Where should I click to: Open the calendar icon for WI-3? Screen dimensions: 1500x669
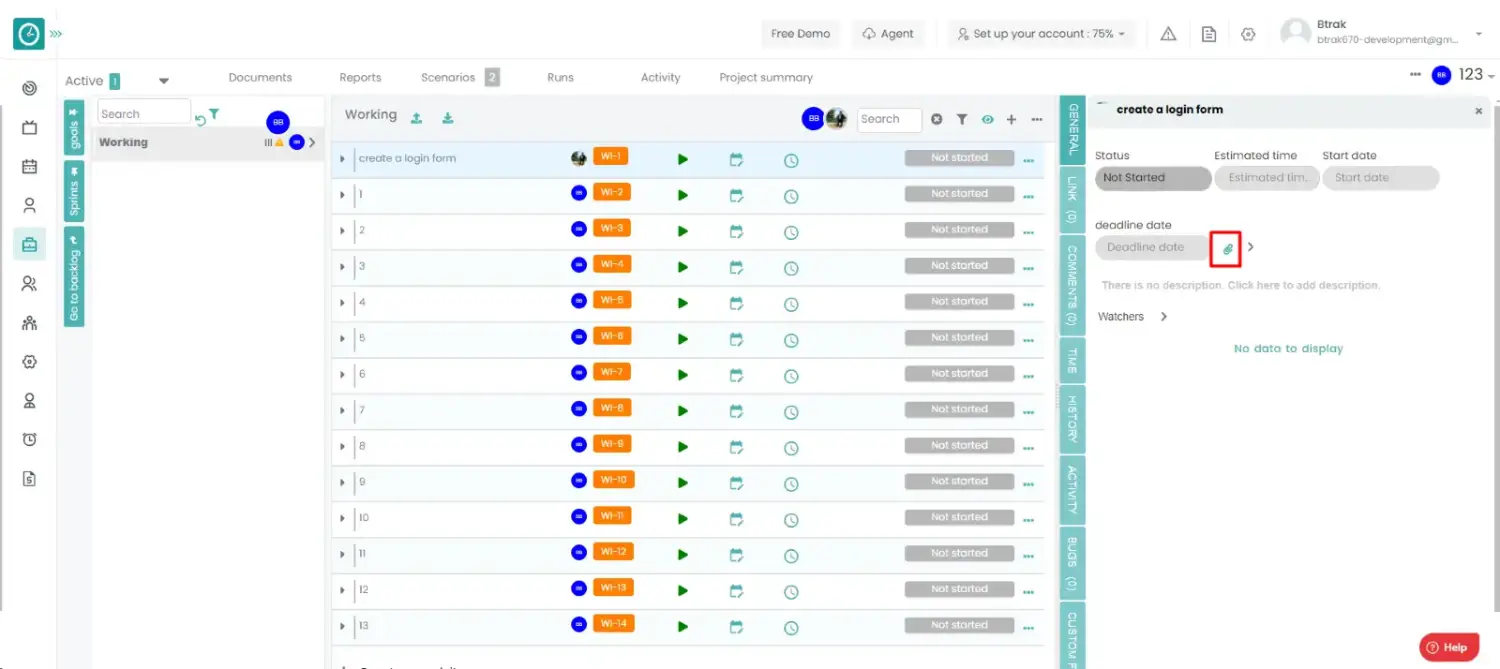click(736, 231)
